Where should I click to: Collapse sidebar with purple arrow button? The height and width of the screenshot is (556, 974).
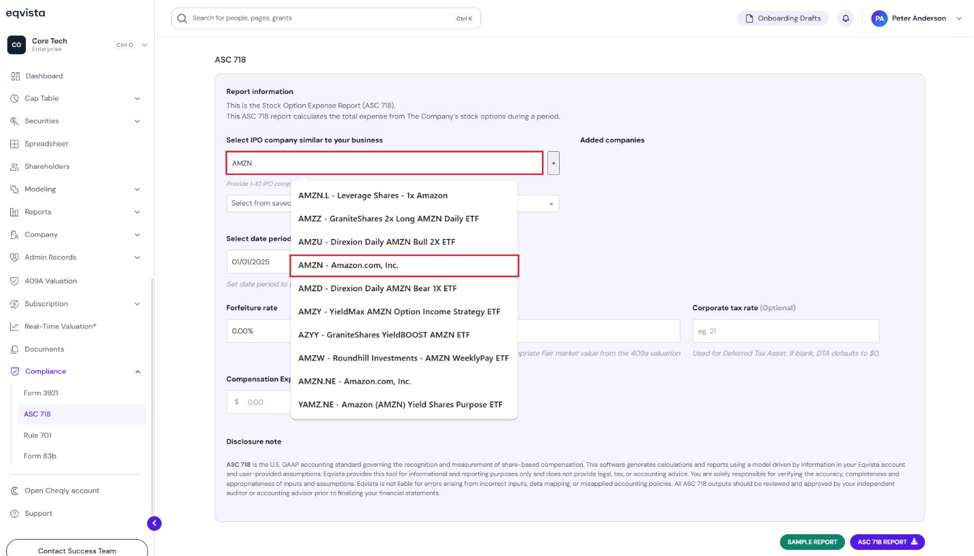coord(154,523)
